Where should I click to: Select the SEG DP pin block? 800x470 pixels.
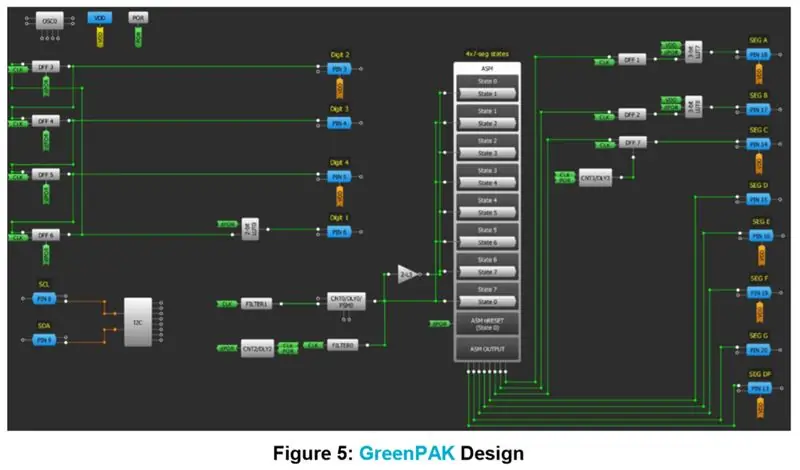click(760, 389)
